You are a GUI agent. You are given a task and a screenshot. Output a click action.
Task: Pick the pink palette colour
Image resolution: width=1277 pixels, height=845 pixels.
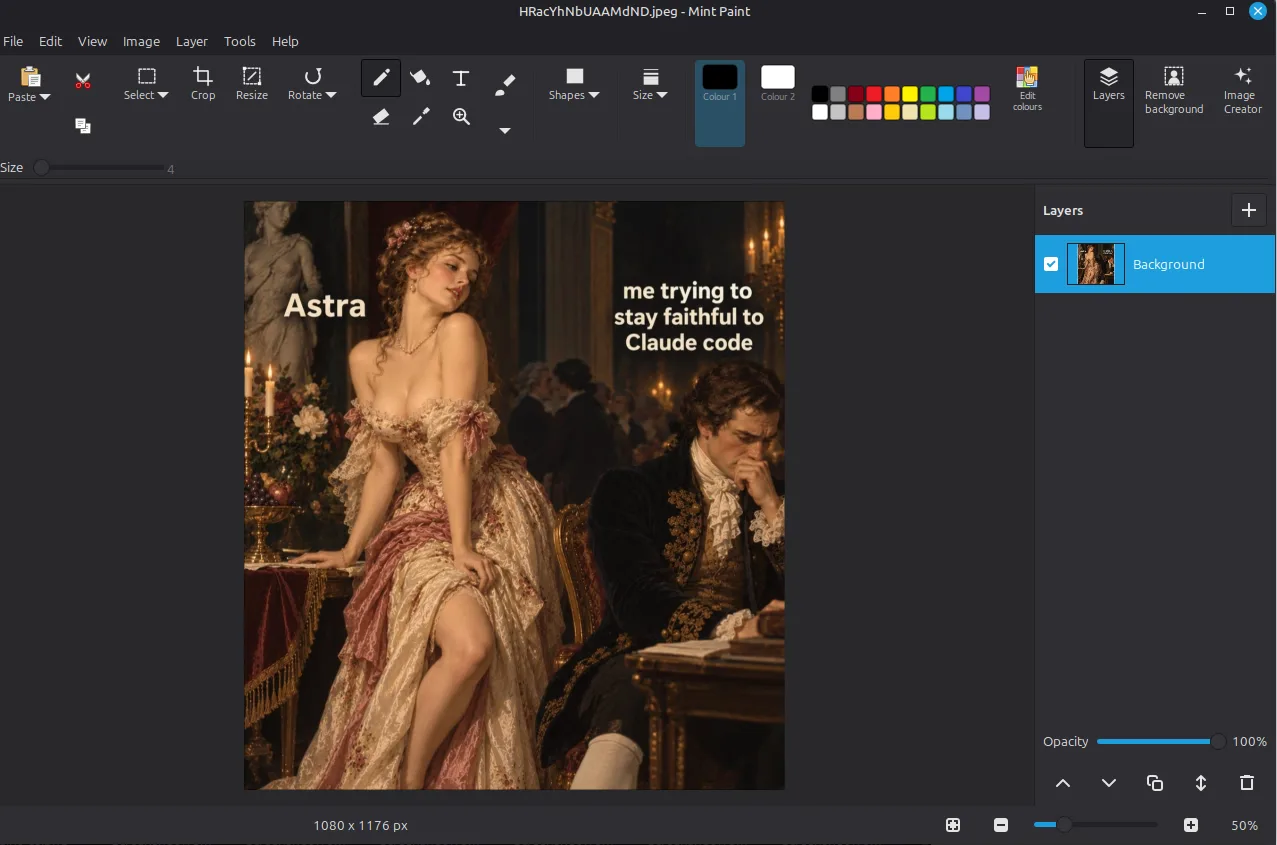874,112
